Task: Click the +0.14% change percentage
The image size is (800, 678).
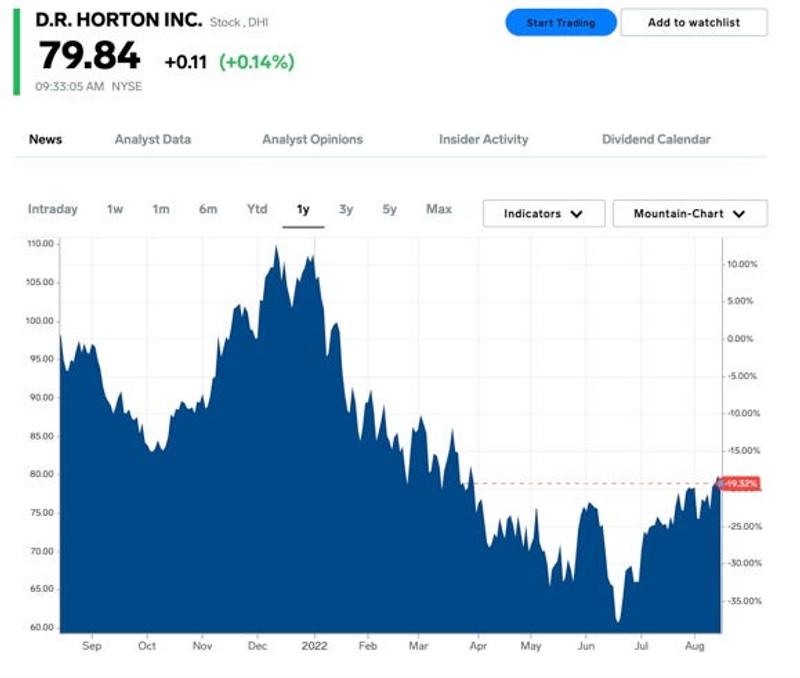Action: (x=257, y=62)
